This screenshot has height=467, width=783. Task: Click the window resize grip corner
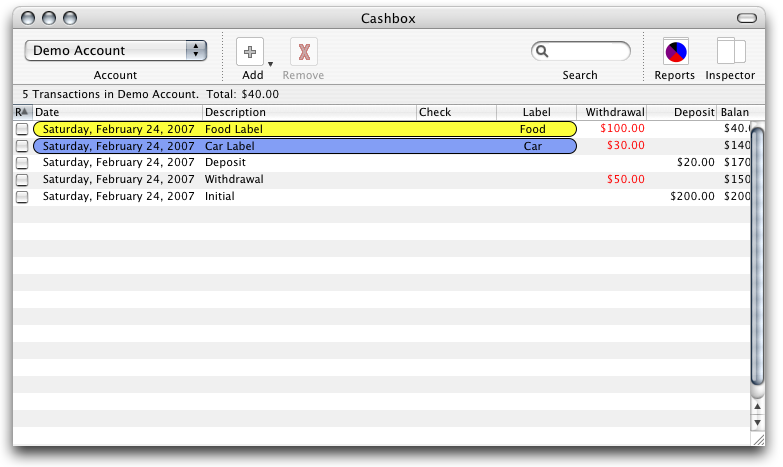[x=757, y=438]
